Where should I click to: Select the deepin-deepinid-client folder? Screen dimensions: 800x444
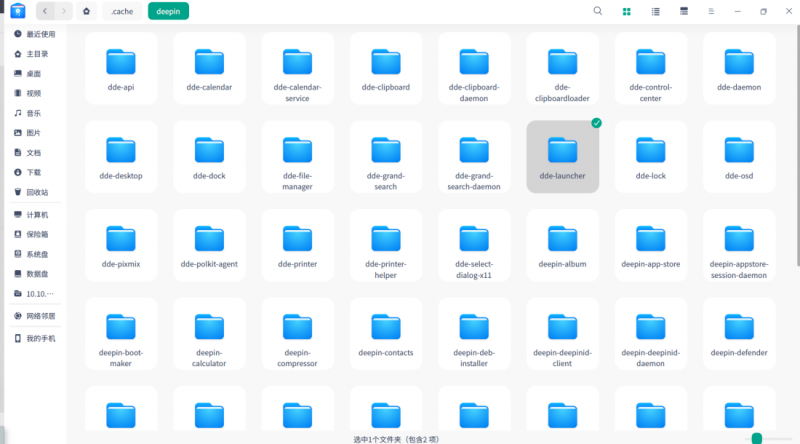coord(562,334)
